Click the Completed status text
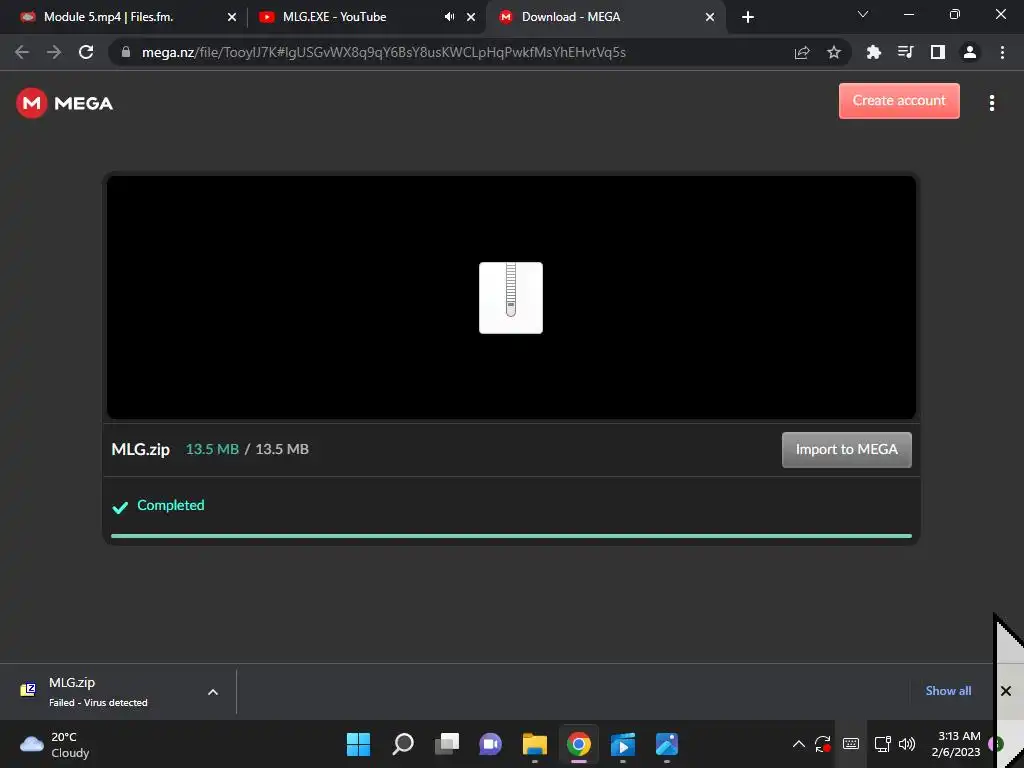 (x=170, y=505)
